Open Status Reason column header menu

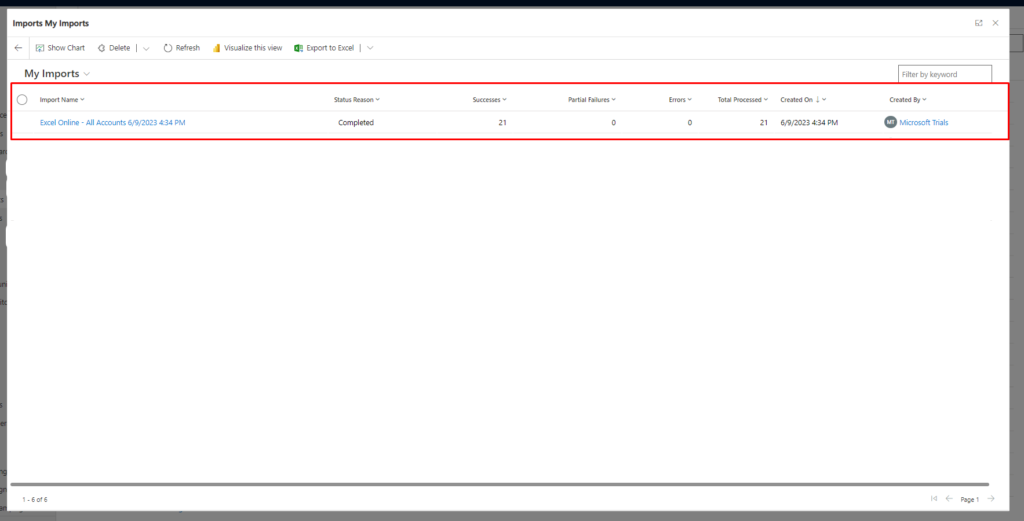coord(356,100)
